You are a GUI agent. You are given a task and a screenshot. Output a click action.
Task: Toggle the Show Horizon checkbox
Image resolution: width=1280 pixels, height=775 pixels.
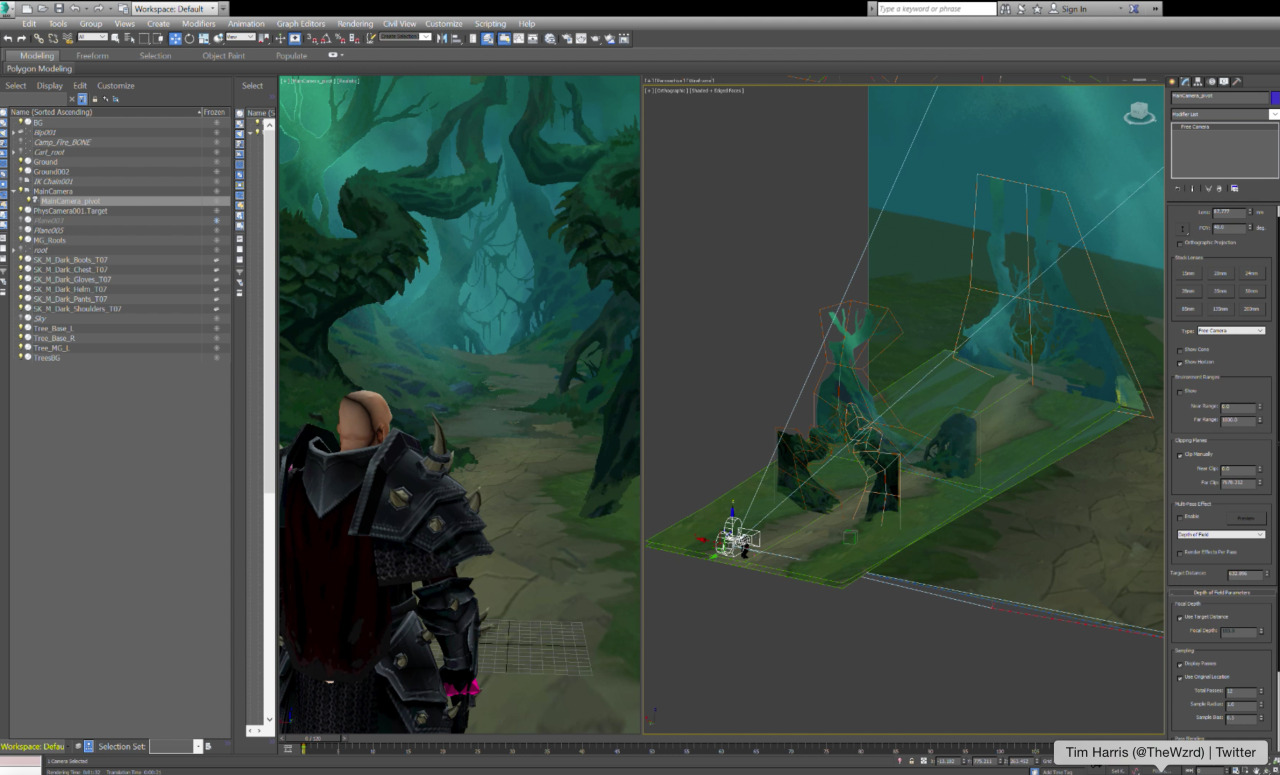pyautogui.click(x=1180, y=363)
